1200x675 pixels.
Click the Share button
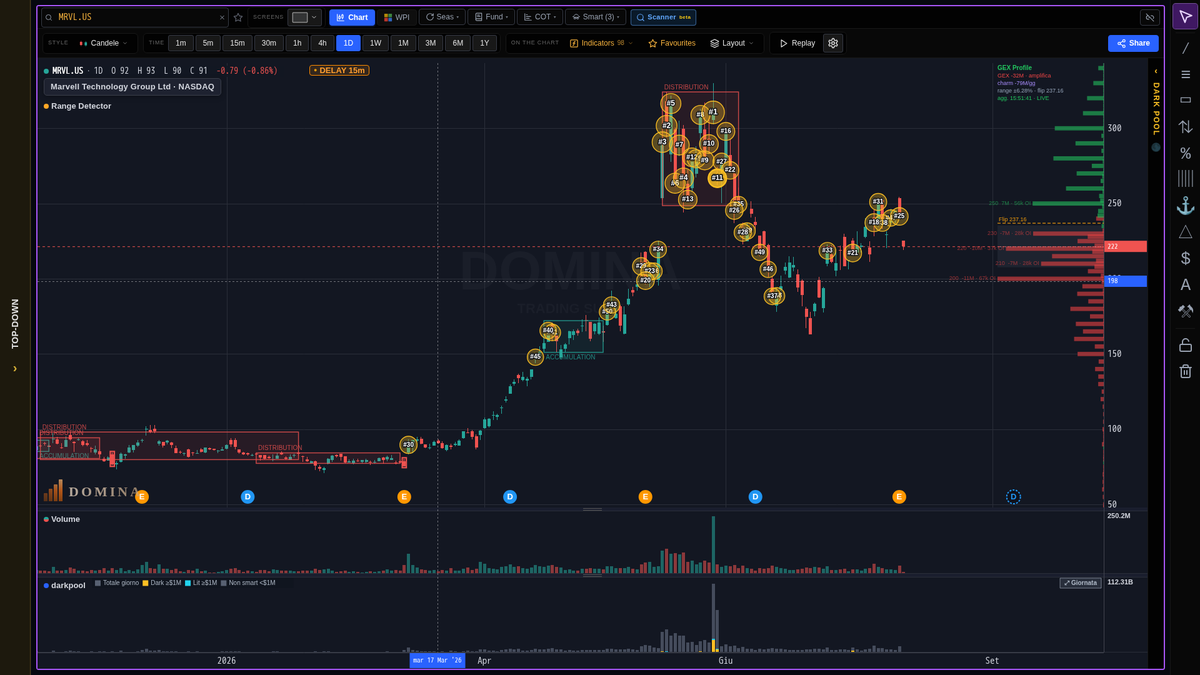tap(1133, 43)
